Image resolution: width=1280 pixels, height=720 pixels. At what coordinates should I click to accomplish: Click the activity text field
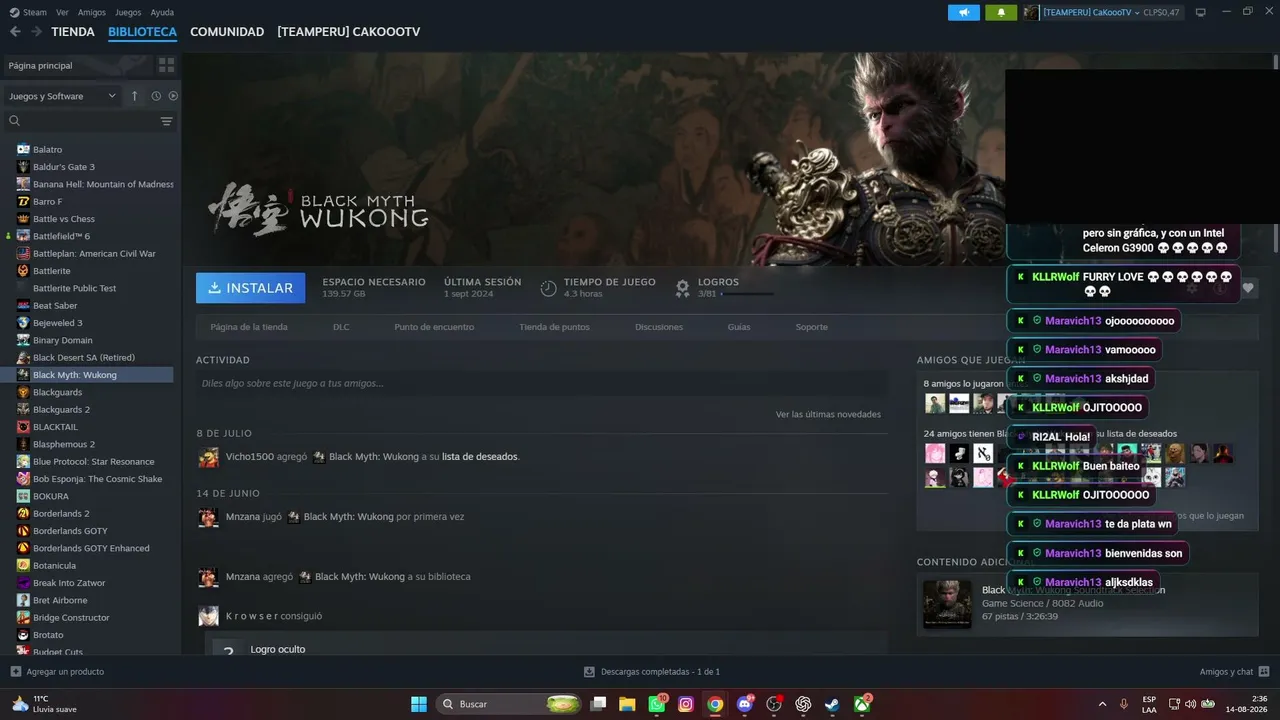point(542,383)
